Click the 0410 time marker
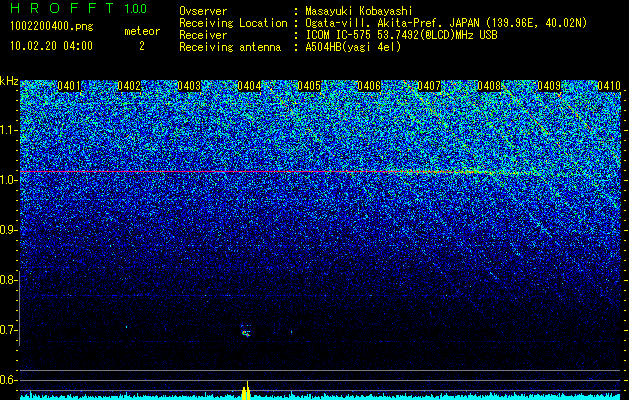The image size is (629, 400). tap(609, 86)
